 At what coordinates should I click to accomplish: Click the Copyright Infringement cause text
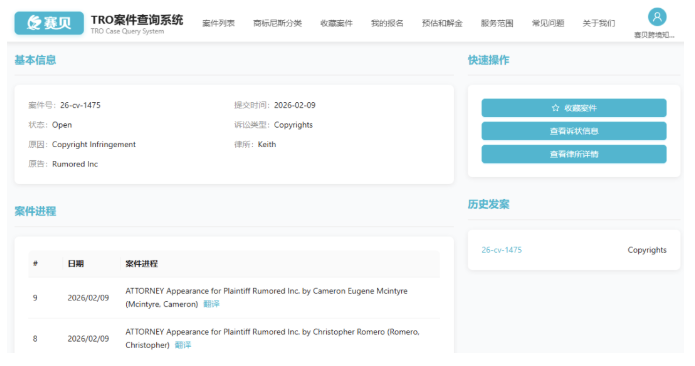(94, 144)
